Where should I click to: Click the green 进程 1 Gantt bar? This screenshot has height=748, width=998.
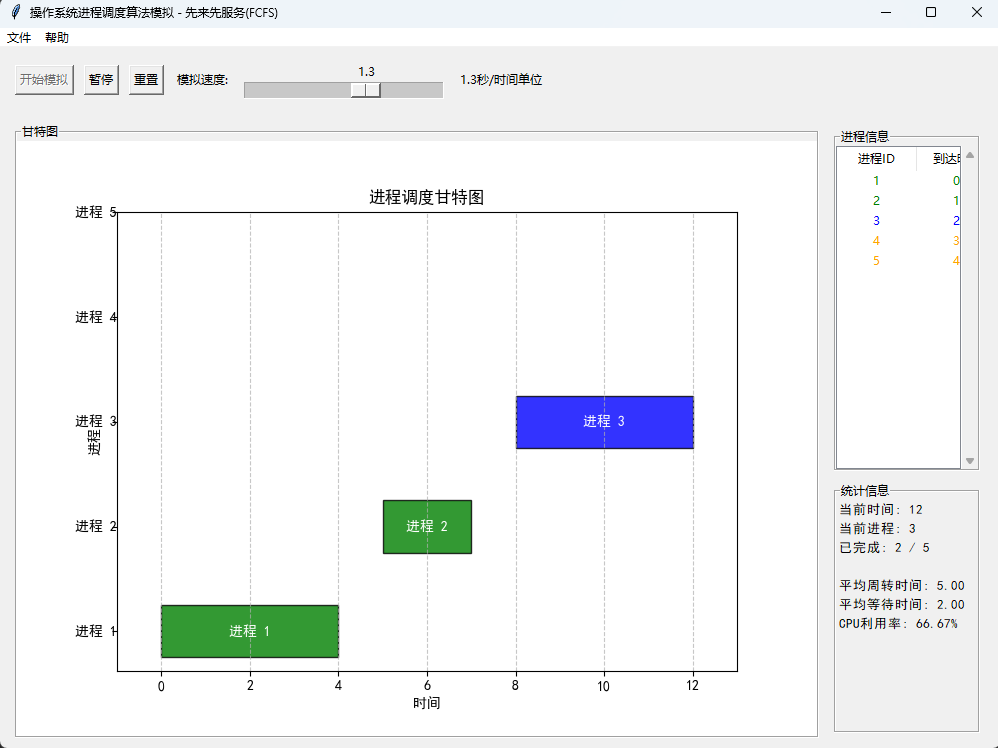(250, 631)
